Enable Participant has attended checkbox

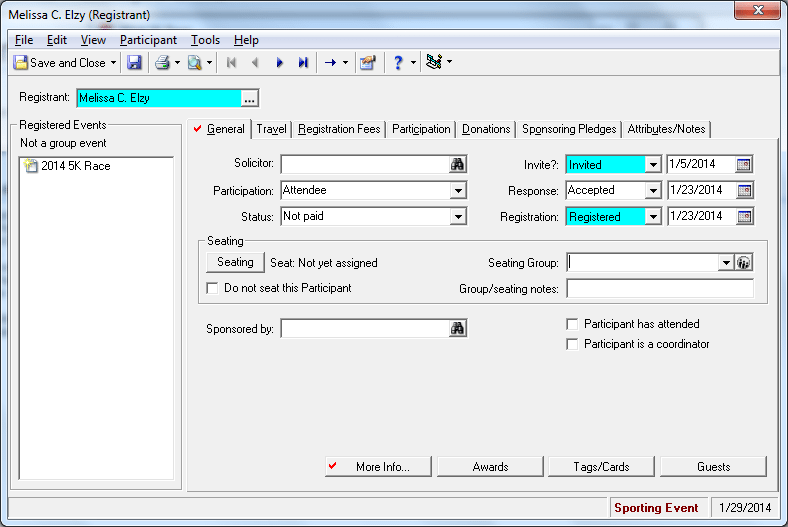click(572, 325)
